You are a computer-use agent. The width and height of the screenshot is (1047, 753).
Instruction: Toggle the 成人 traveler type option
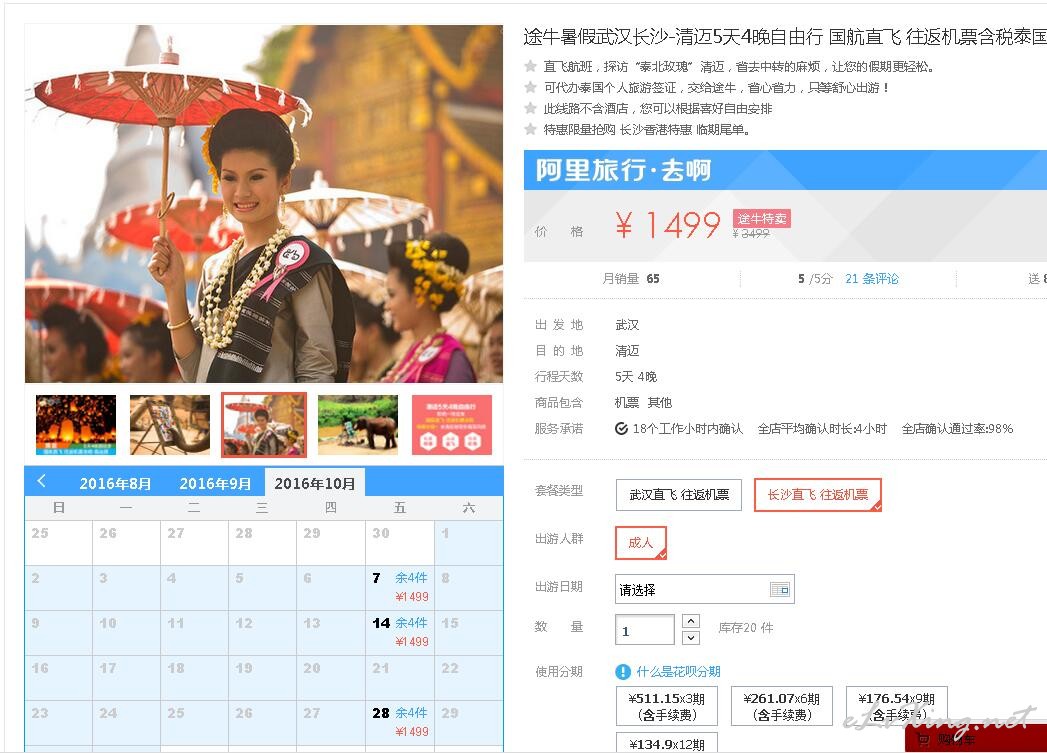640,543
